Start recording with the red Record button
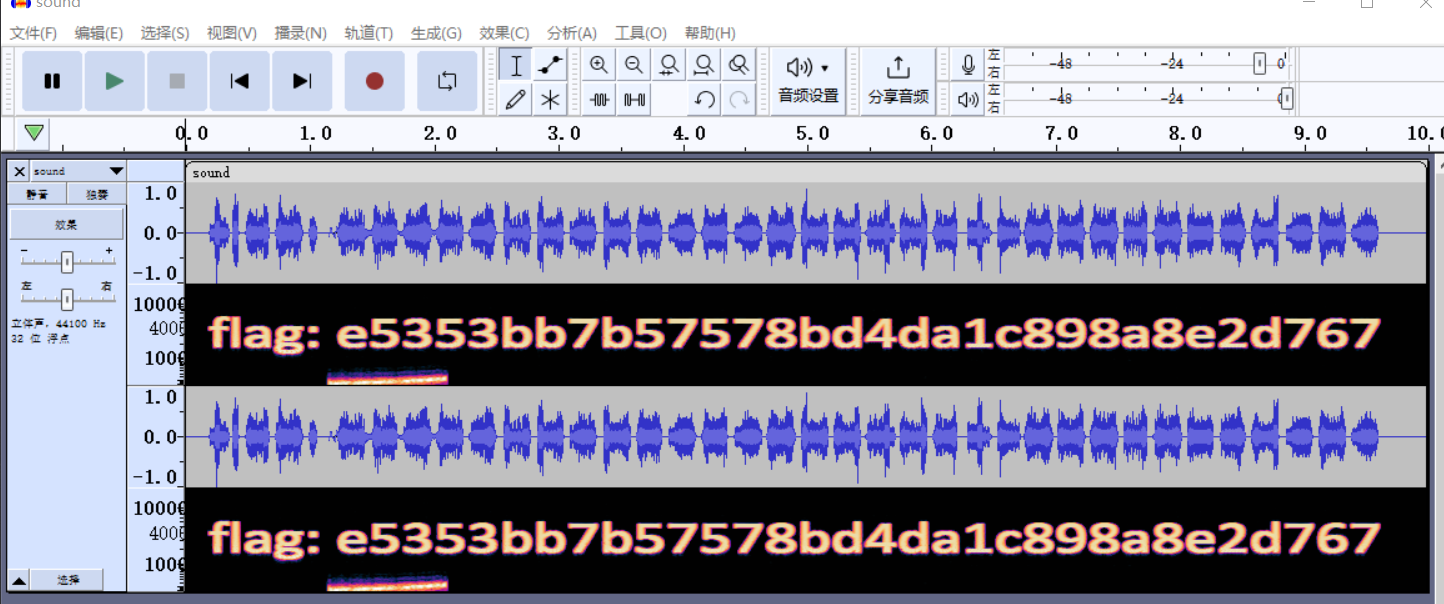 click(374, 81)
